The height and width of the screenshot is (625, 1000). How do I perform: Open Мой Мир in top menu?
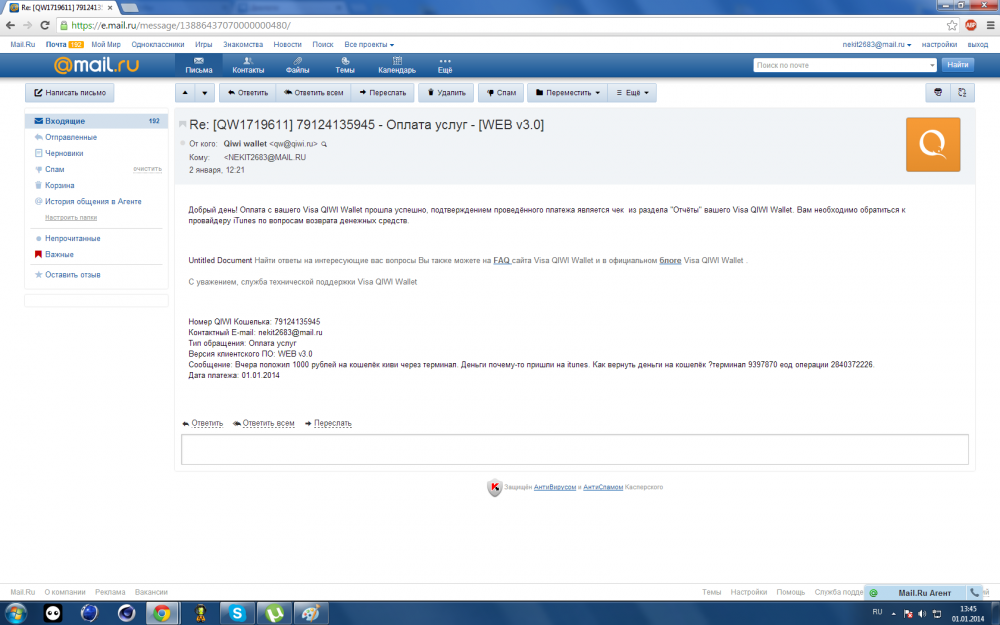106,45
